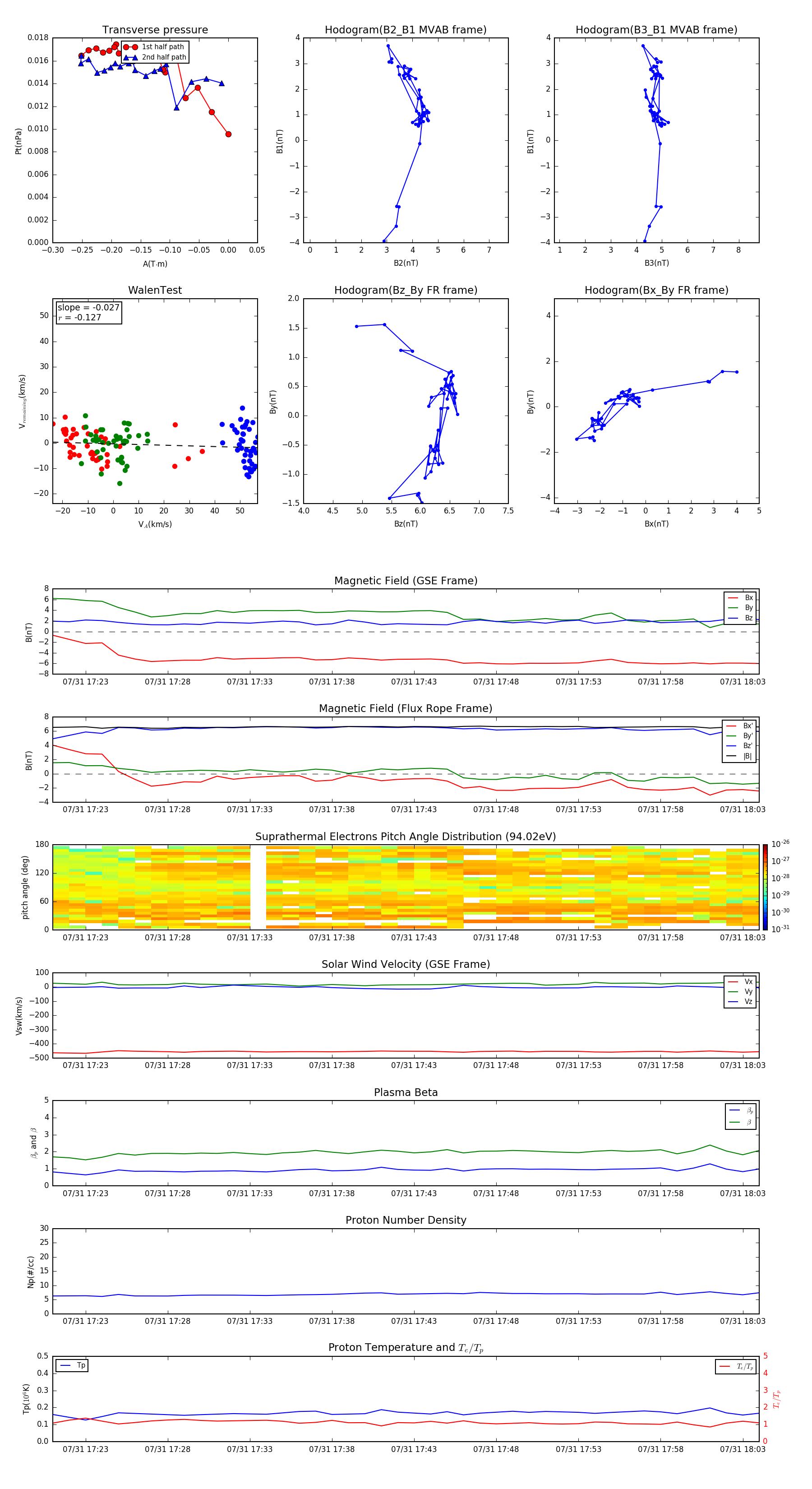Screen dimensions: 812x1489
Task: Select the Bx legend entry in GSE magnetic field plot
Action: click(740, 598)
